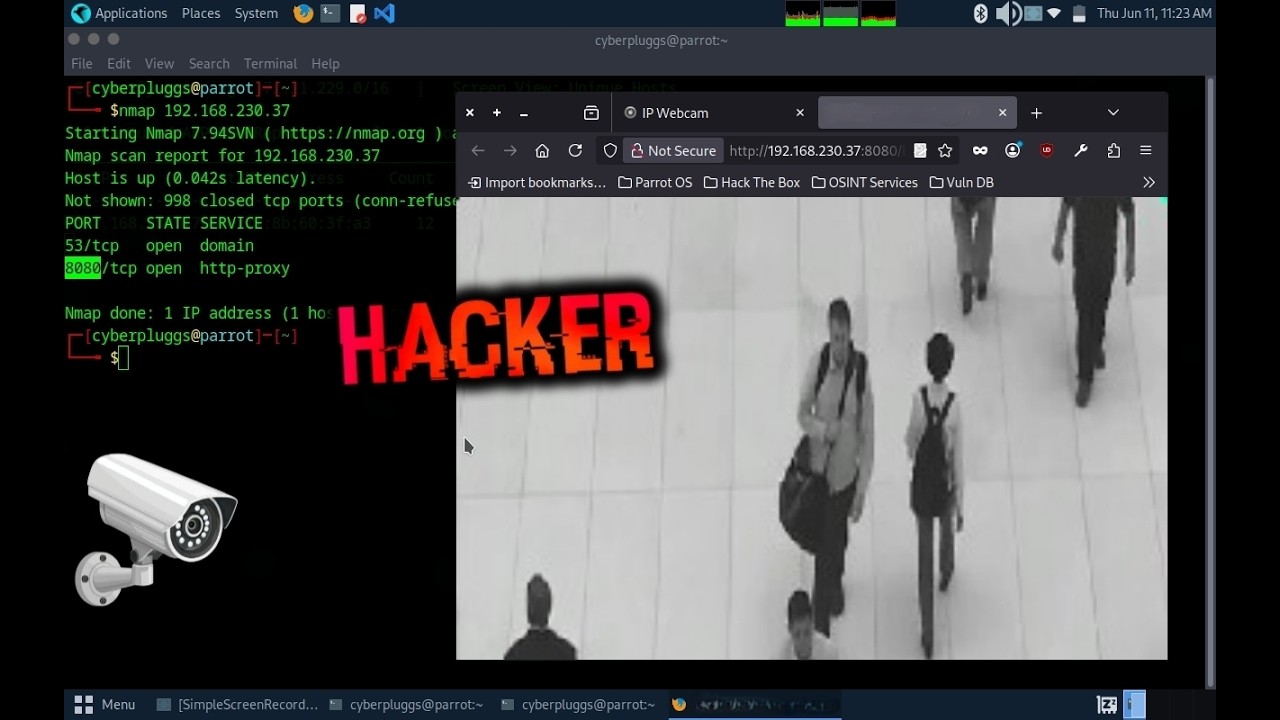Click the webcam live video feed
The width and height of the screenshot is (1280, 720).
pyautogui.click(x=811, y=428)
